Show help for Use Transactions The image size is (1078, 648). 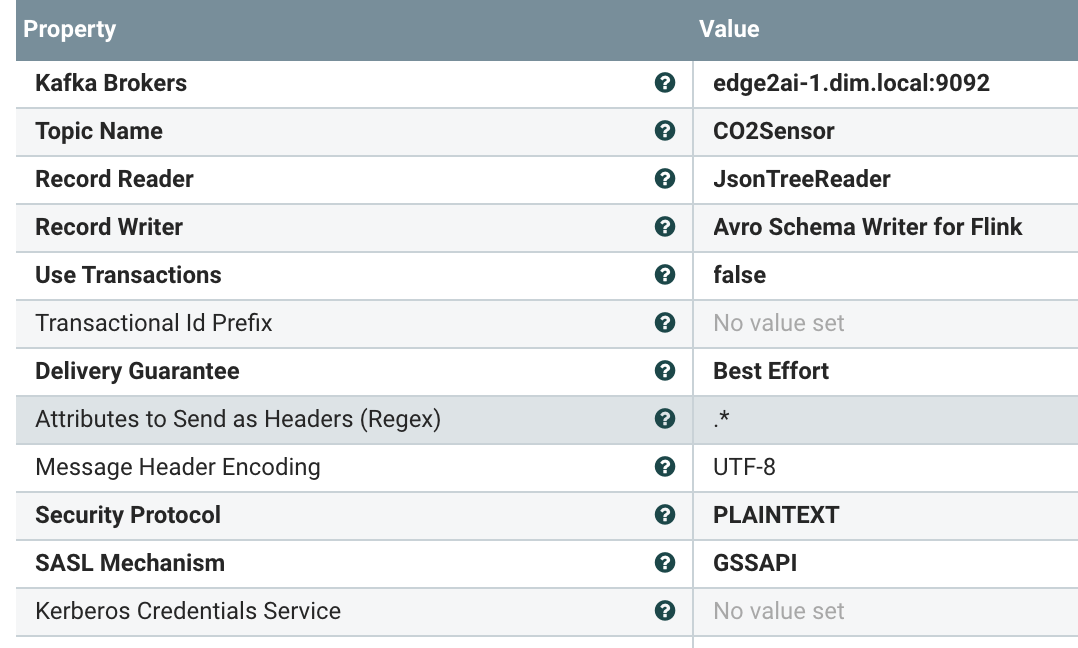pyautogui.click(x=664, y=275)
